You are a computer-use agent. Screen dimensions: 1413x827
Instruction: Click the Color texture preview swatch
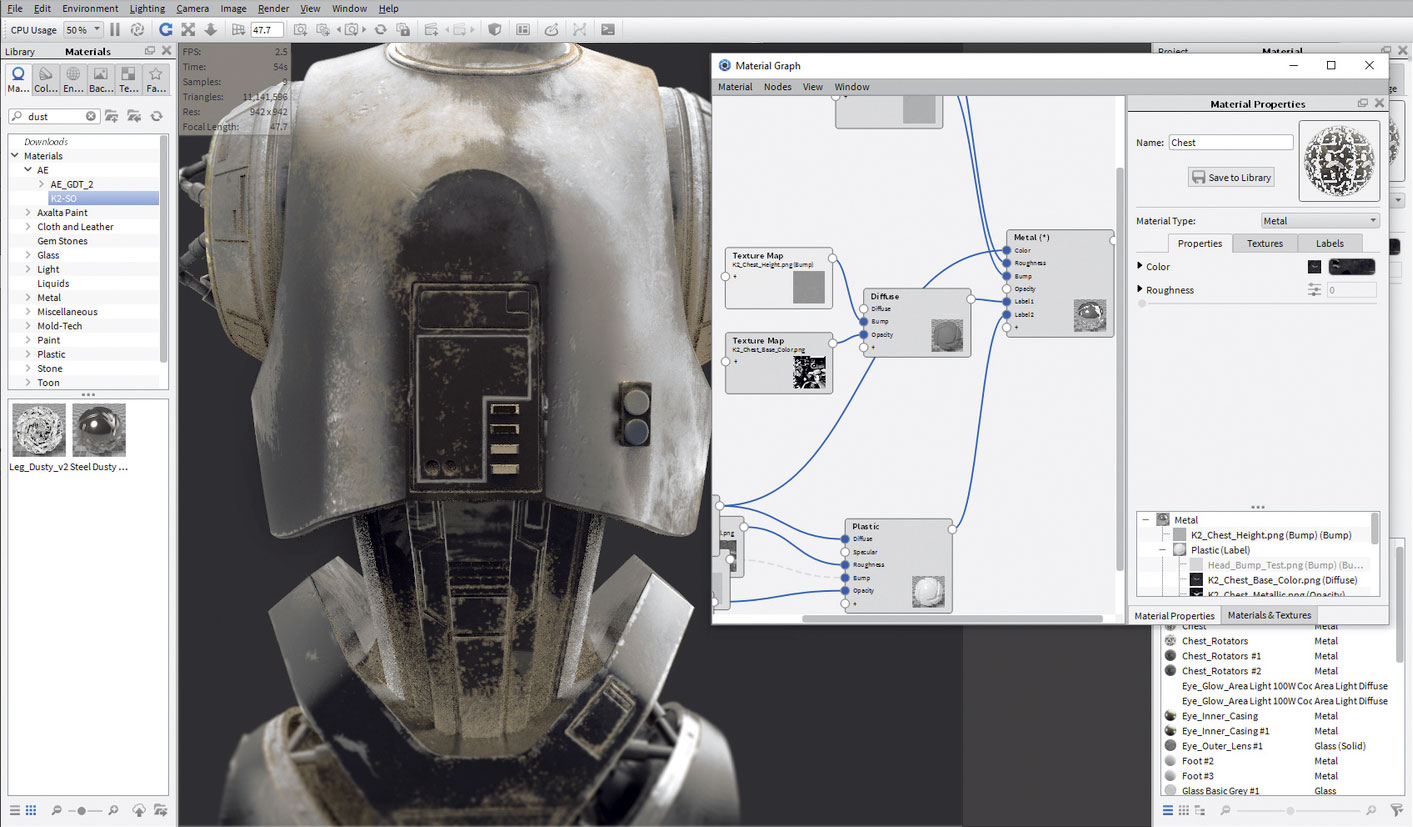click(x=1351, y=267)
